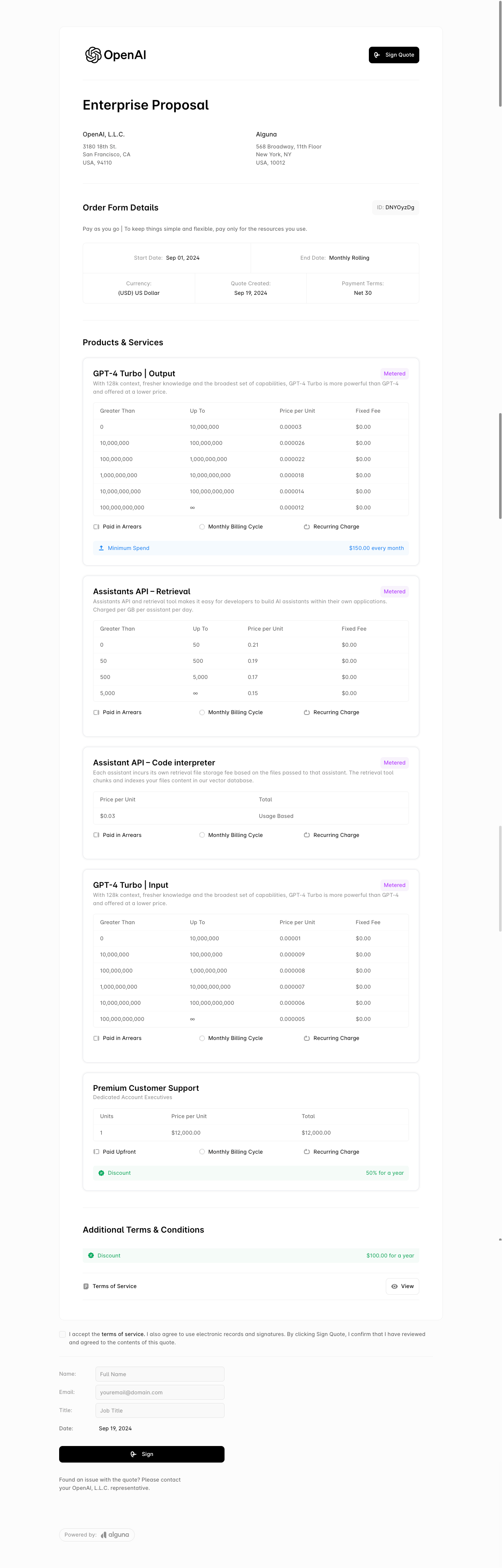Click the Terms of Service document icon
Screen dimensions: 502x1568
pyautogui.click(x=86, y=1286)
